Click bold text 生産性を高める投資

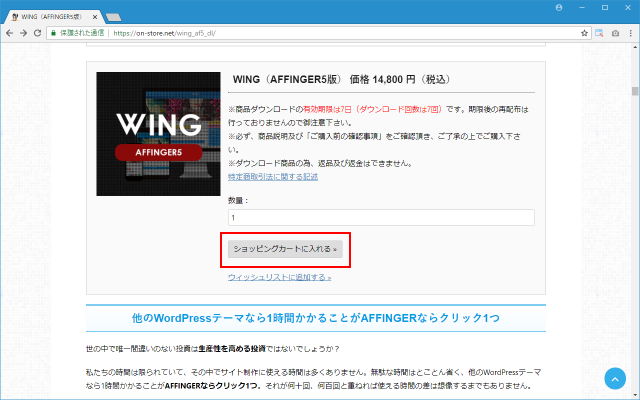tap(232, 349)
